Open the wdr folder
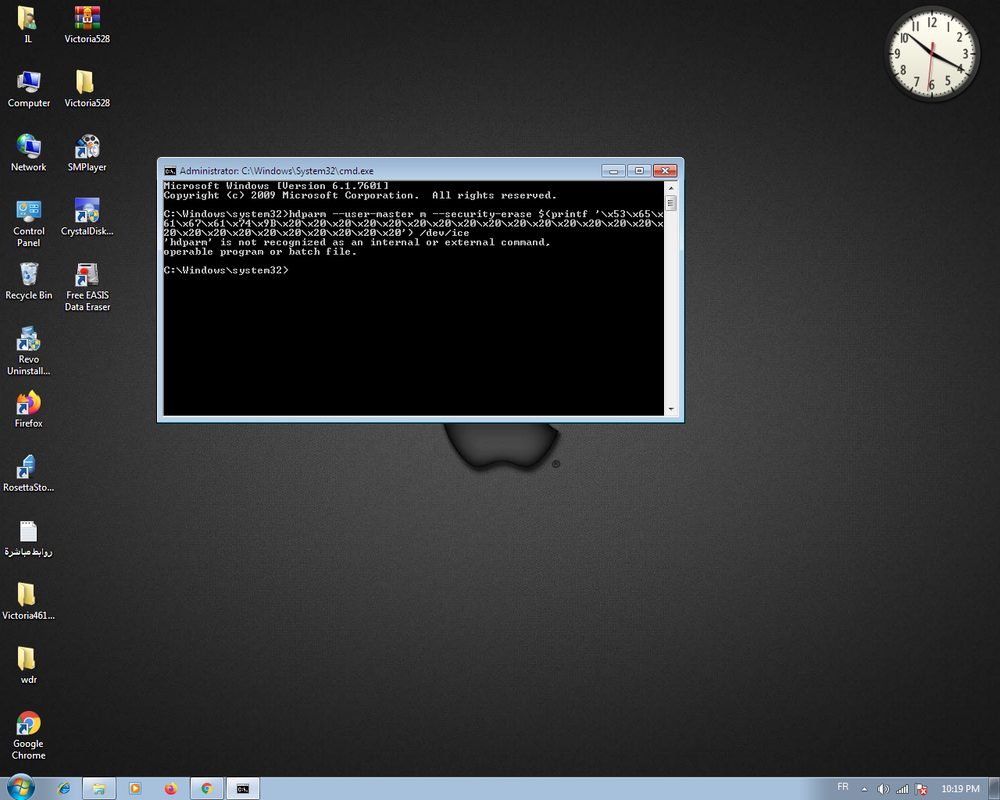This screenshot has height=800, width=1000. (29, 665)
